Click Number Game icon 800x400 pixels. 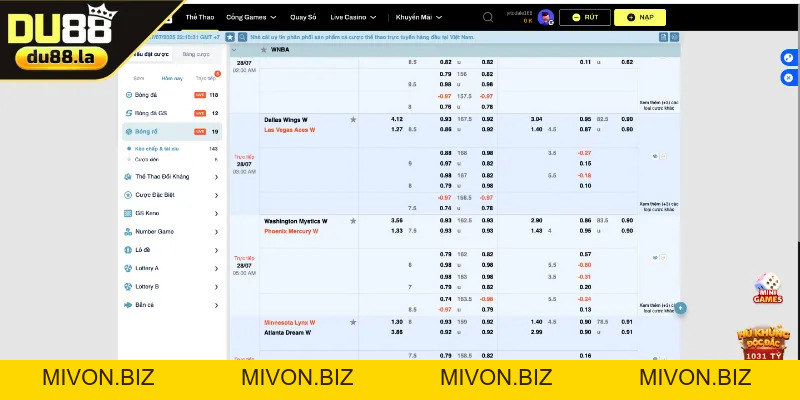pyautogui.click(x=128, y=232)
